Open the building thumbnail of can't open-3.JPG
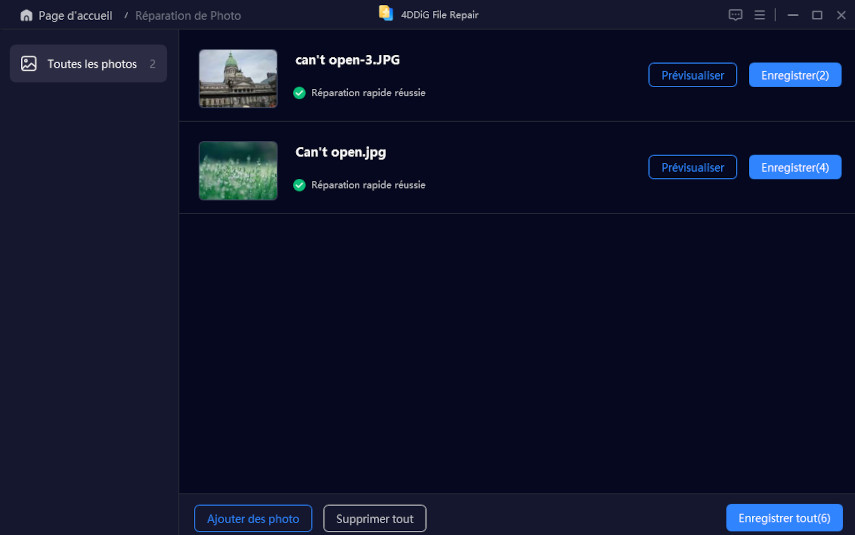855x535 pixels. pyautogui.click(x=238, y=79)
